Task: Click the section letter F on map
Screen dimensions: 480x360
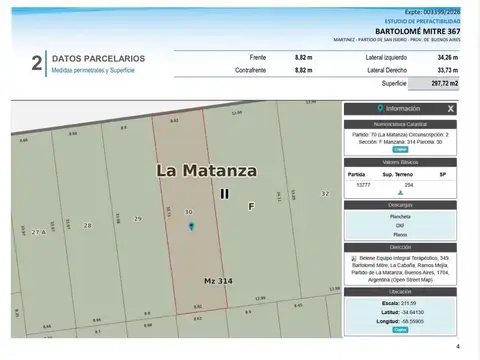Action: pos(251,207)
